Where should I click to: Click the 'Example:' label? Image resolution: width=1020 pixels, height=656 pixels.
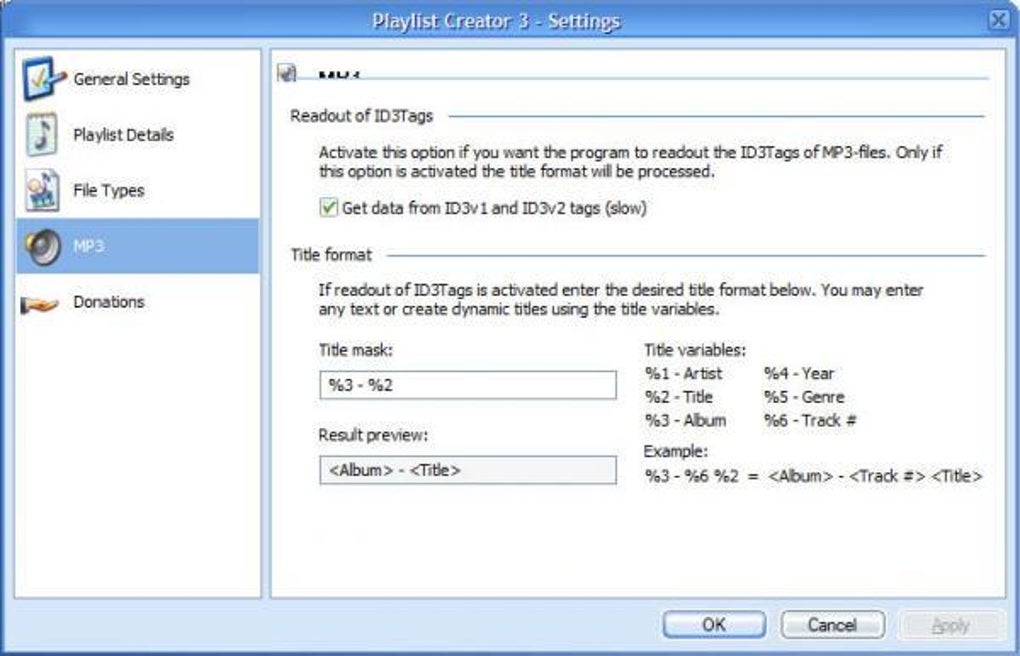pyautogui.click(x=676, y=451)
